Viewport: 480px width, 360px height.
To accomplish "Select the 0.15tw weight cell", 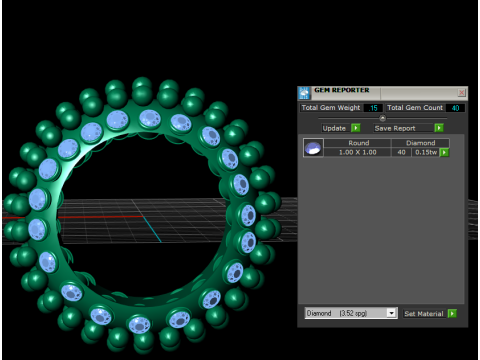I will click(x=426, y=152).
